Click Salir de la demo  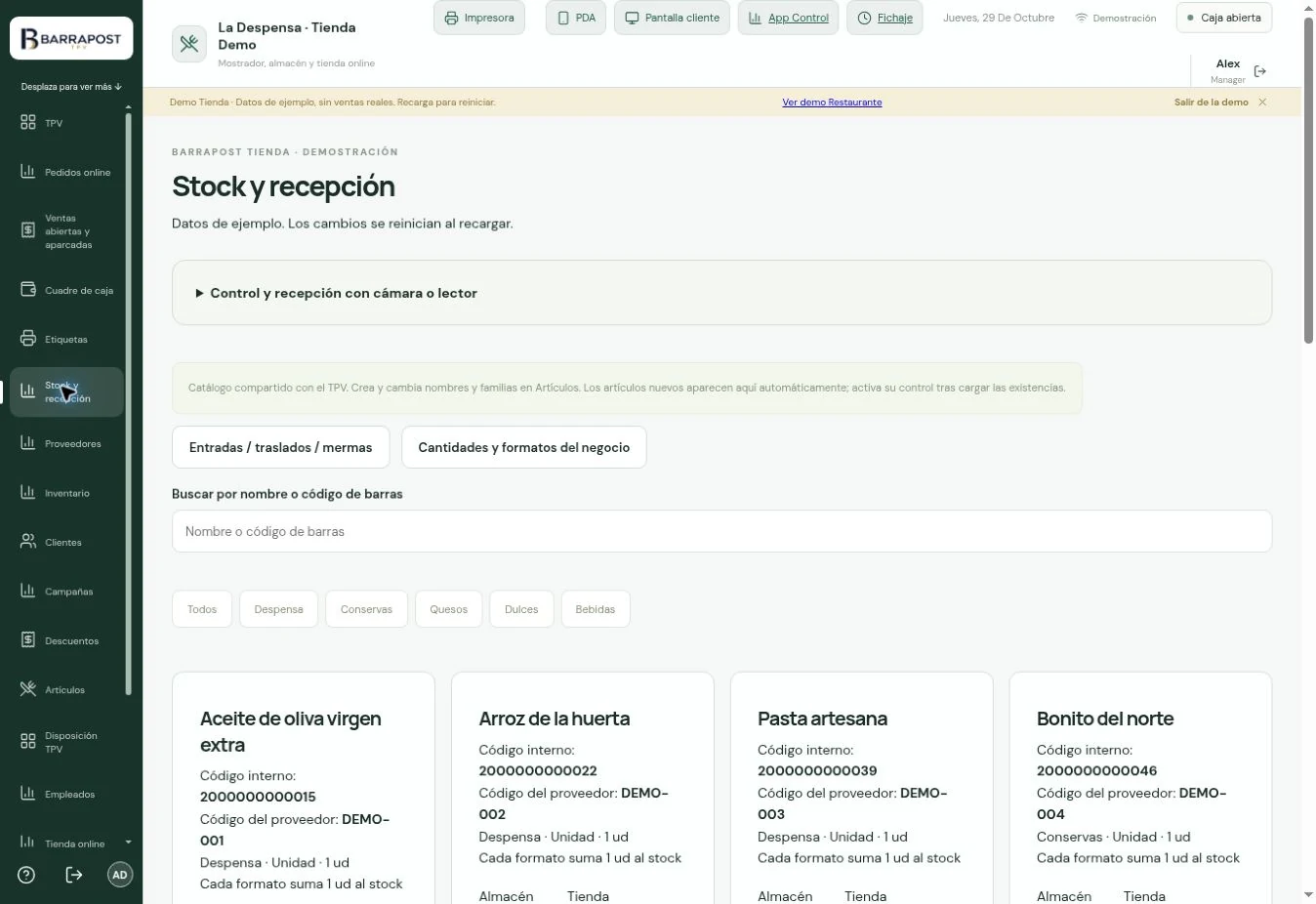point(1211,102)
